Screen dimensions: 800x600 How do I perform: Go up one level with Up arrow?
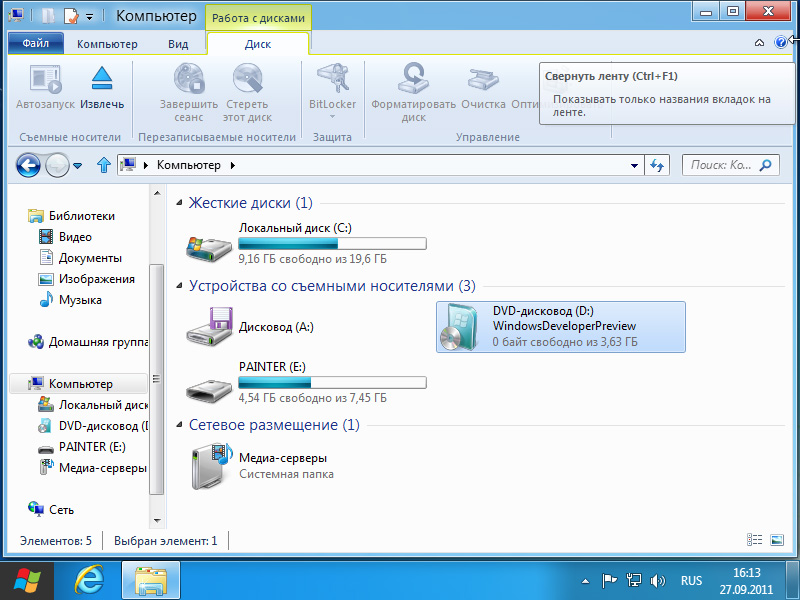pos(104,165)
